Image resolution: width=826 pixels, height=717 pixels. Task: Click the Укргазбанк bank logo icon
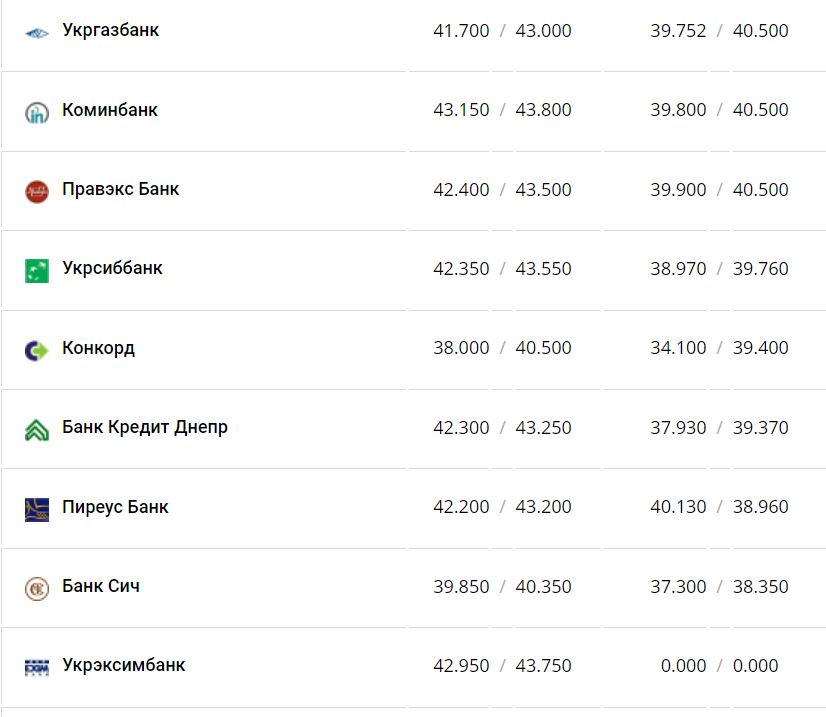click(x=37, y=32)
